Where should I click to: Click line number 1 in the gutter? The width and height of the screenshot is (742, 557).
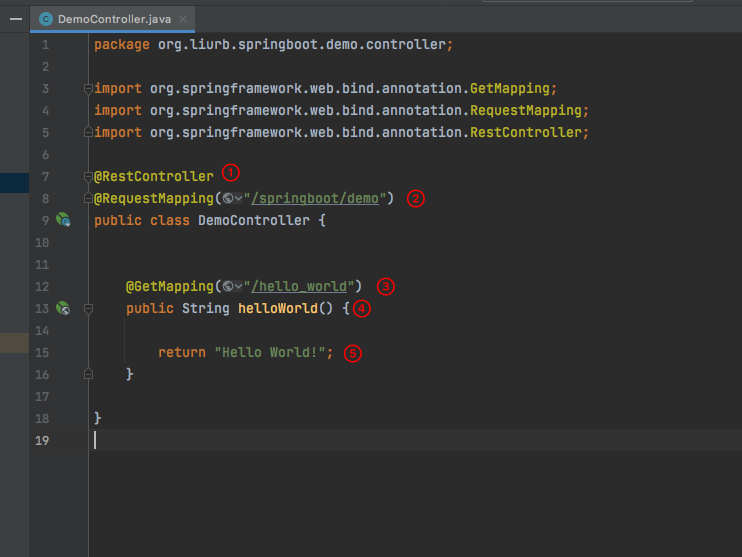(x=45, y=44)
